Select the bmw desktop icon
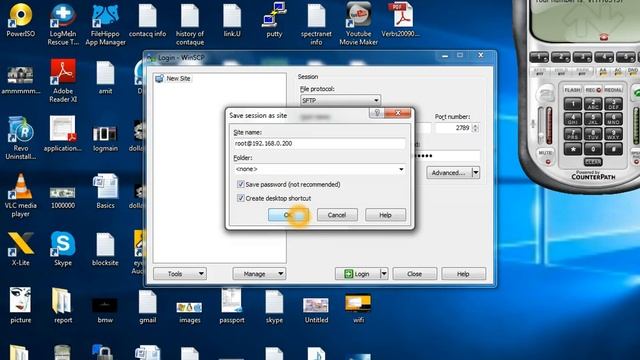This screenshot has height=360, width=640. [105, 310]
